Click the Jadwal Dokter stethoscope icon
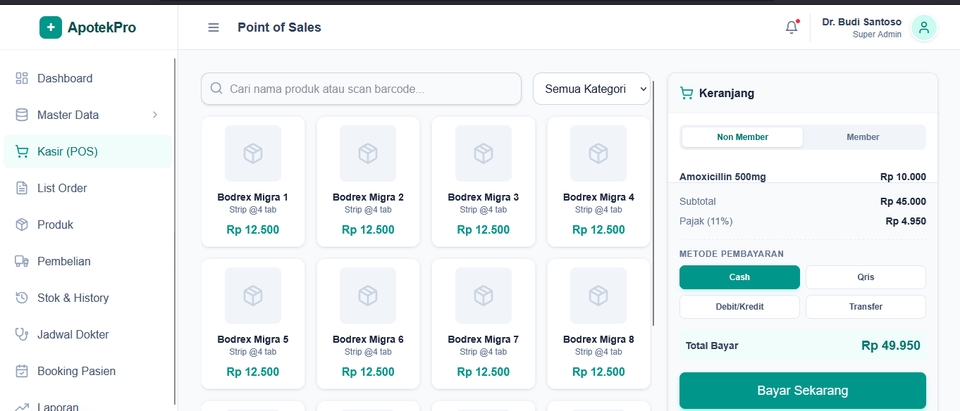 (x=22, y=334)
